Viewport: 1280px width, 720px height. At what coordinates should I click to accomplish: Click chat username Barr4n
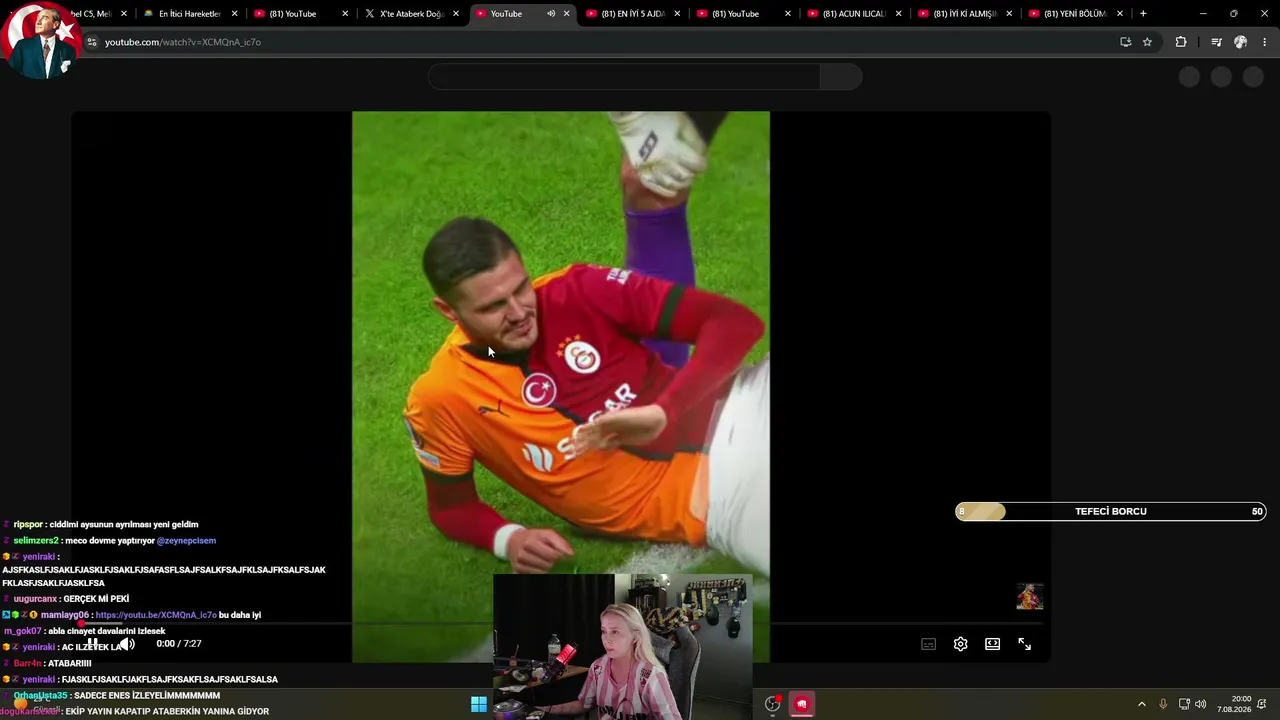(27, 663)
